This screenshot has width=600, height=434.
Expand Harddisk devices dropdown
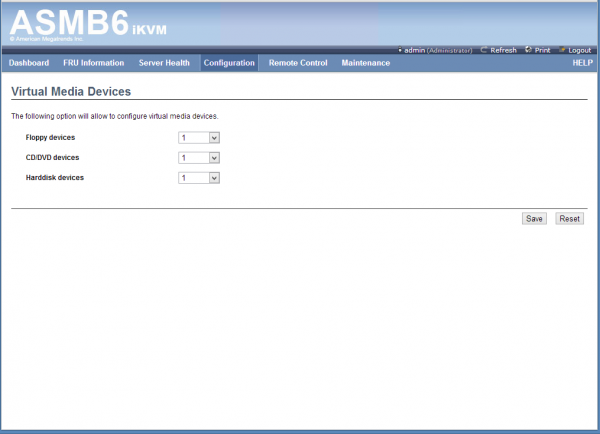[x=199, y=178]
